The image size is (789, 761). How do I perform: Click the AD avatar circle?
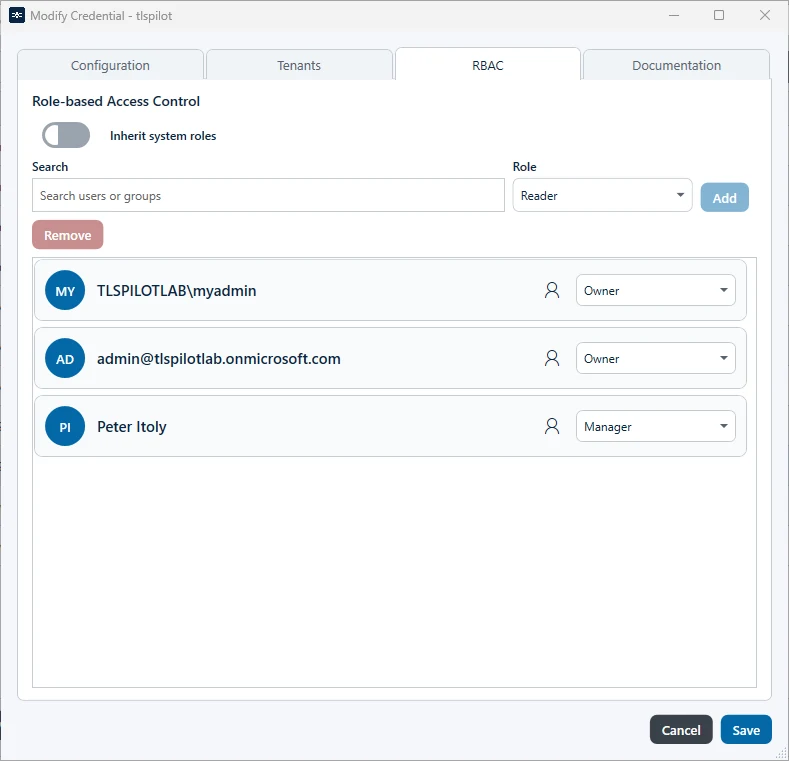point(65,358)
